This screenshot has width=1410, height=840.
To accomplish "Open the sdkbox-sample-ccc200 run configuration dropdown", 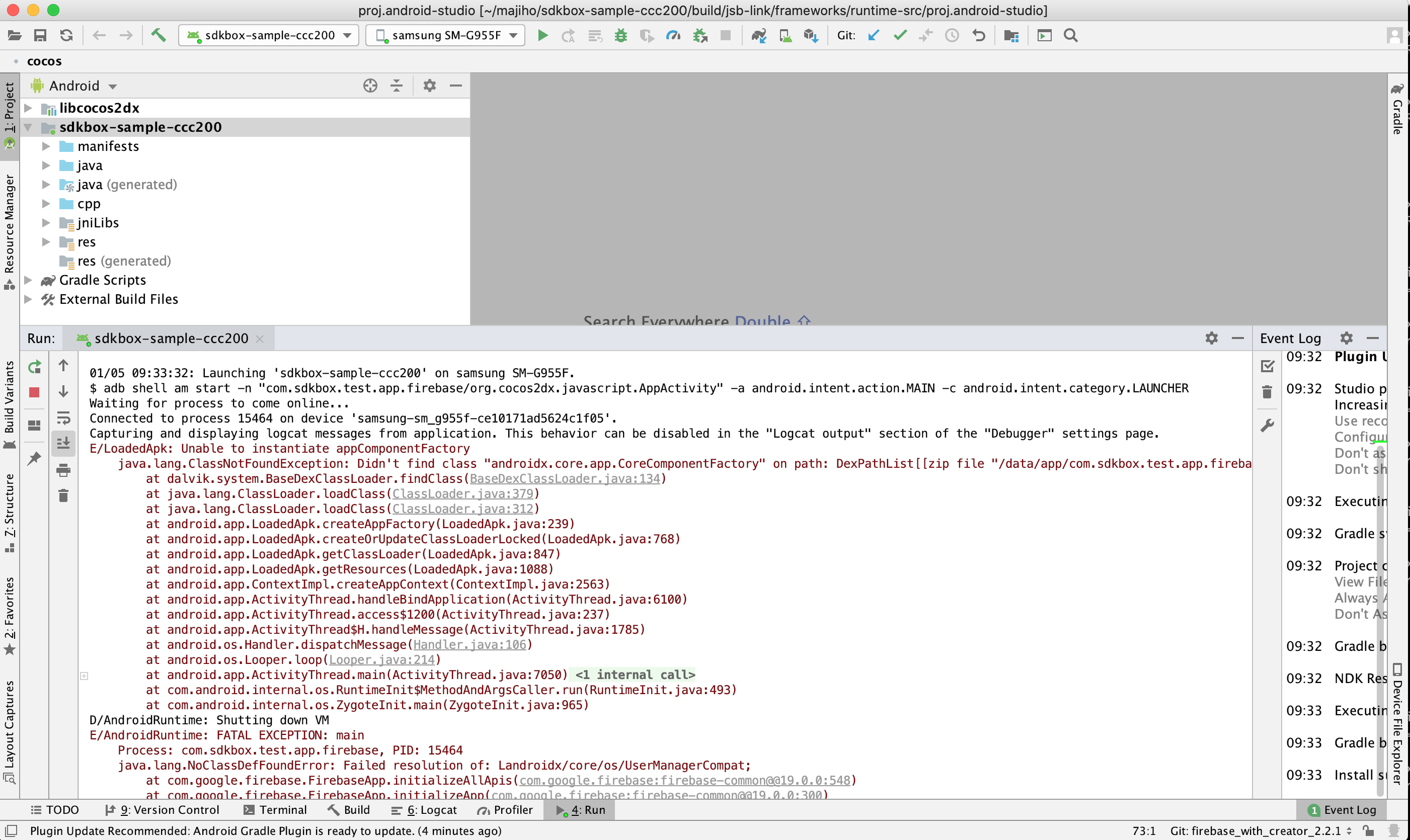I will 269,36.
